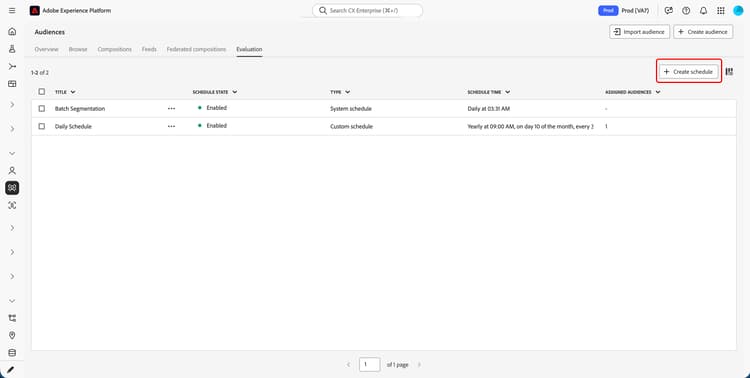Open the Type column dropdown
The height and width of the screenshot is (378, 750).
click(x=347, y=92)
